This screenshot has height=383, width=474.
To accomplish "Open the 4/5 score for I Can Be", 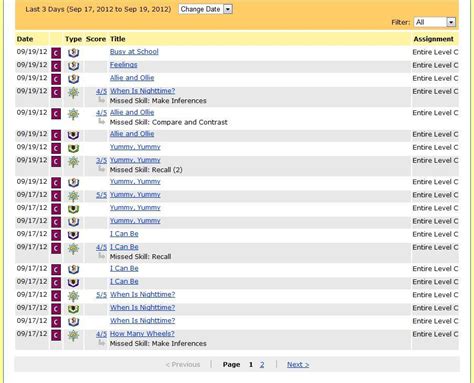I will [x=101, y=247].
